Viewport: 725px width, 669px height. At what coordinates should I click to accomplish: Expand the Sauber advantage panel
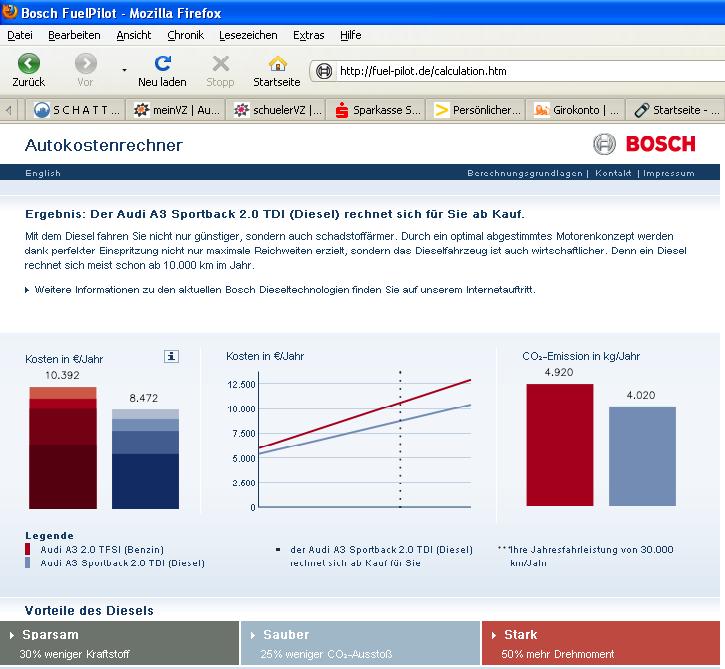click(360, 643)
